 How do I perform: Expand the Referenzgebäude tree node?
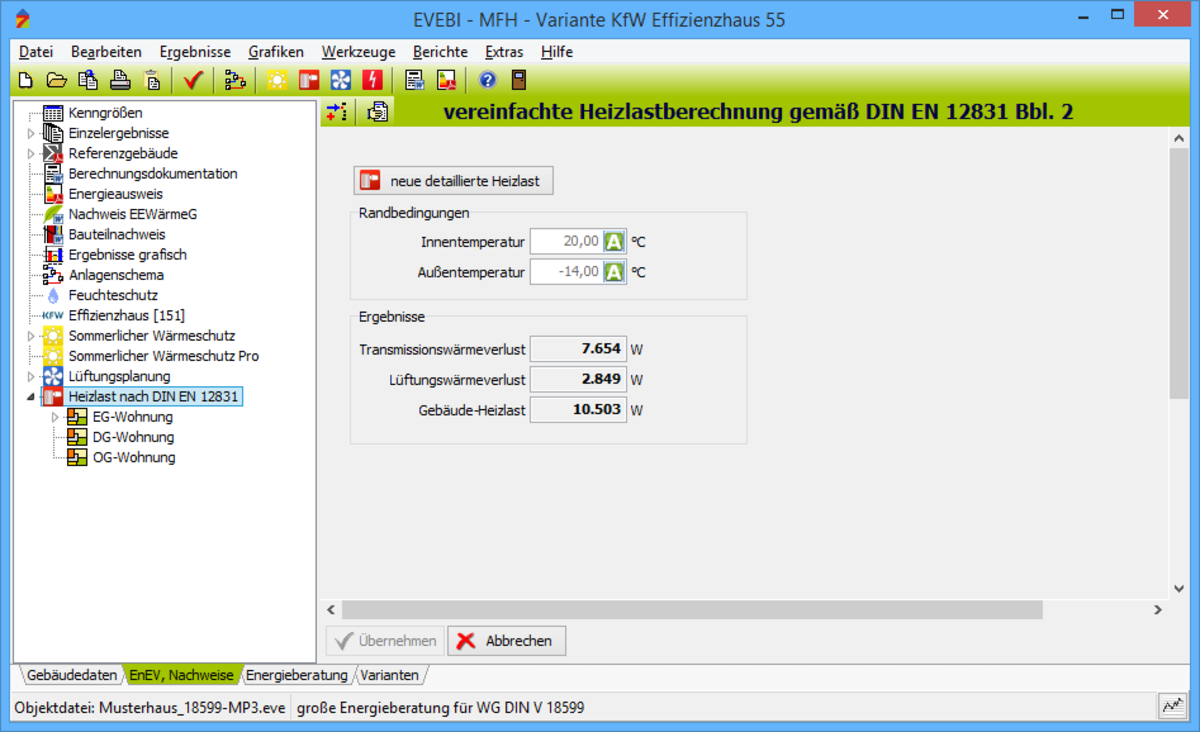pyautogui.click(x=31, y=153)
